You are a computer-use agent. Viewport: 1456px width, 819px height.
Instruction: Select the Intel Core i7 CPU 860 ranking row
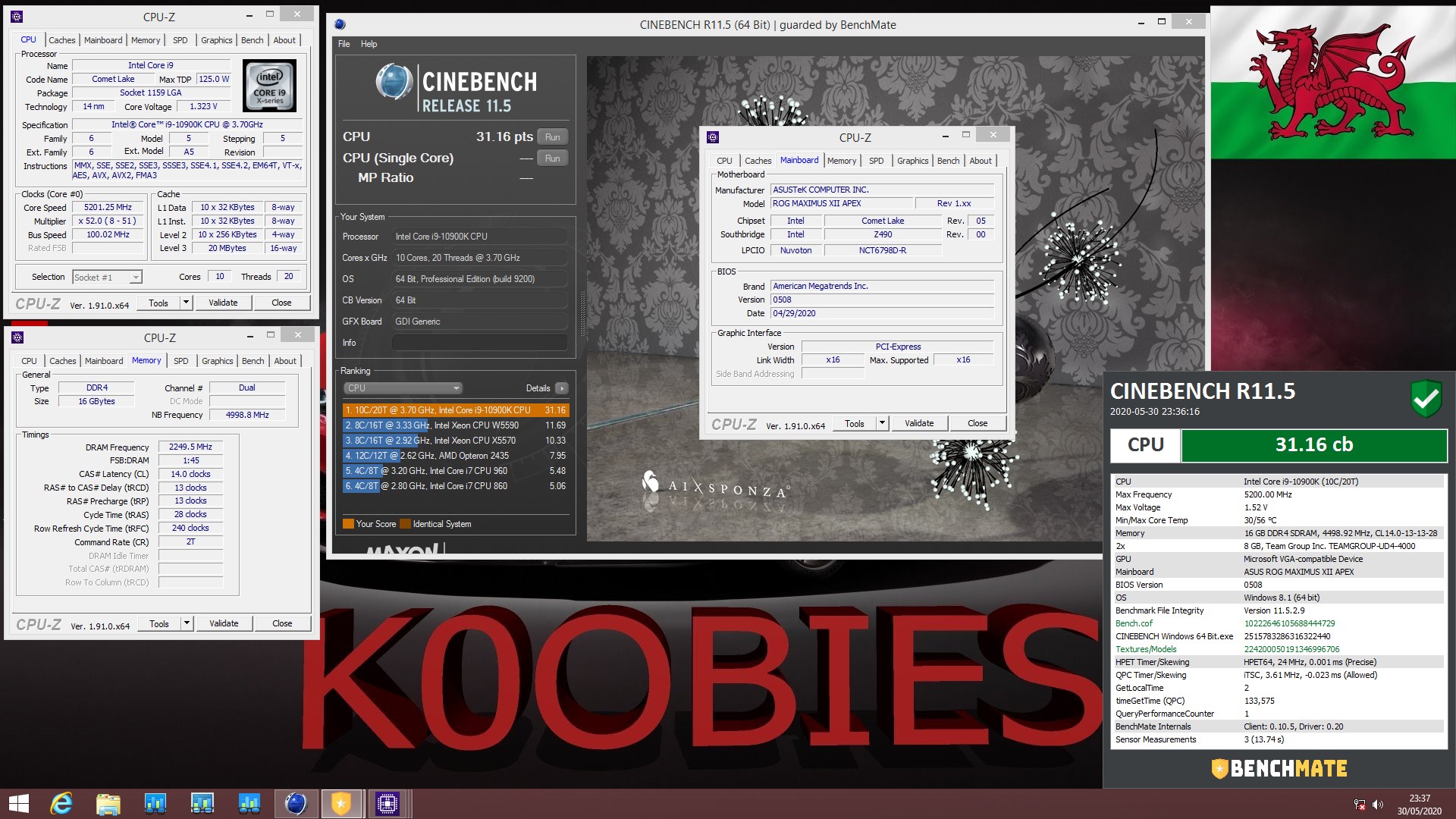(455, 486)
